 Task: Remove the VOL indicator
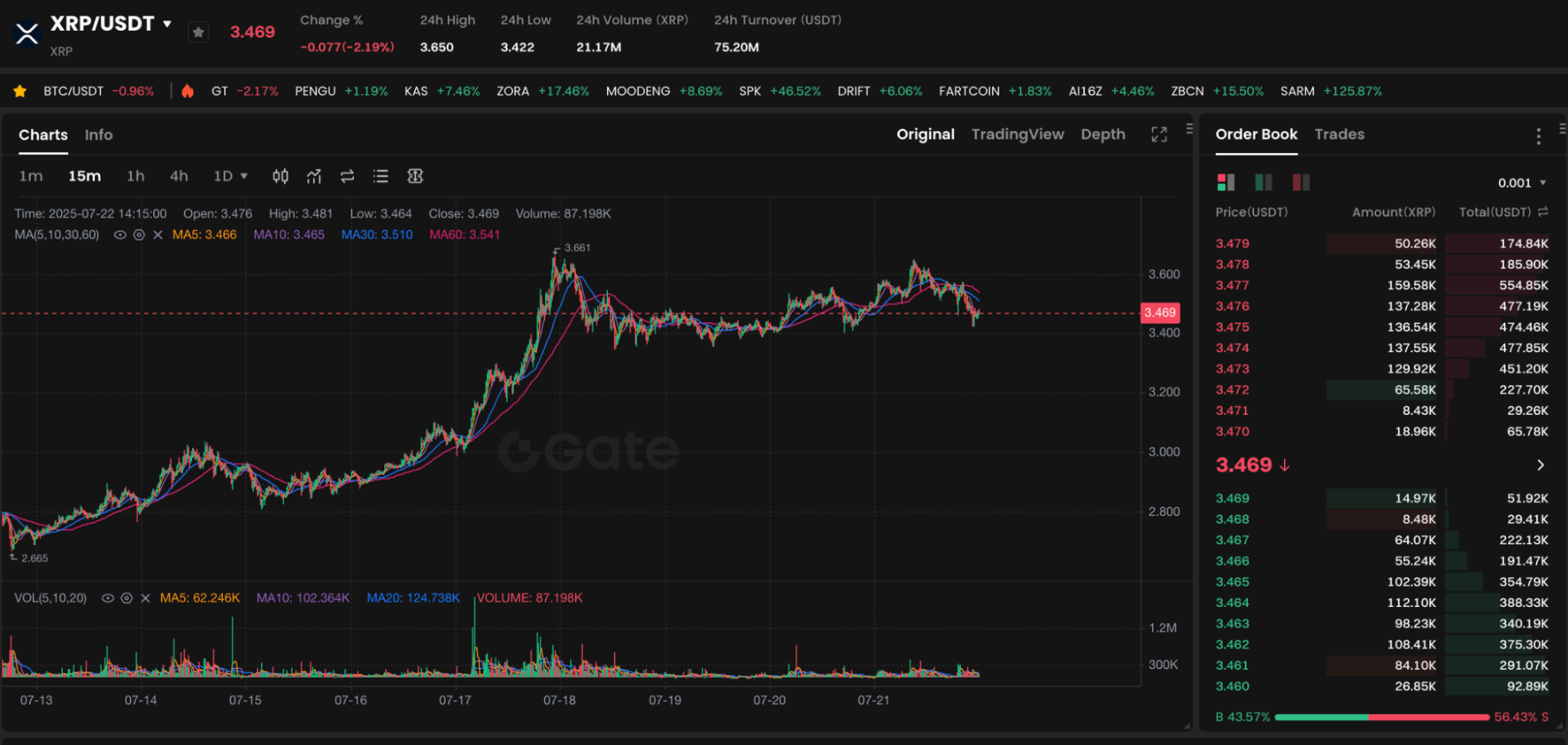145,598
